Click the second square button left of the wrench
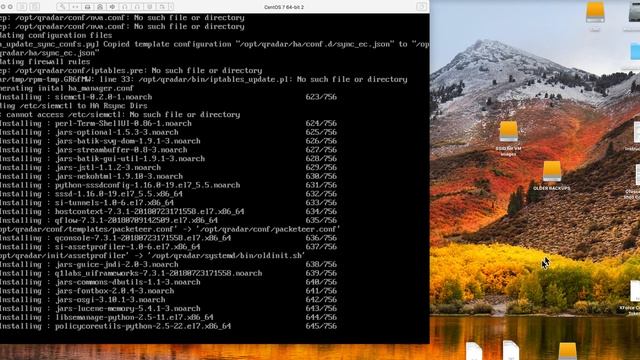 [x=35, y=7]
